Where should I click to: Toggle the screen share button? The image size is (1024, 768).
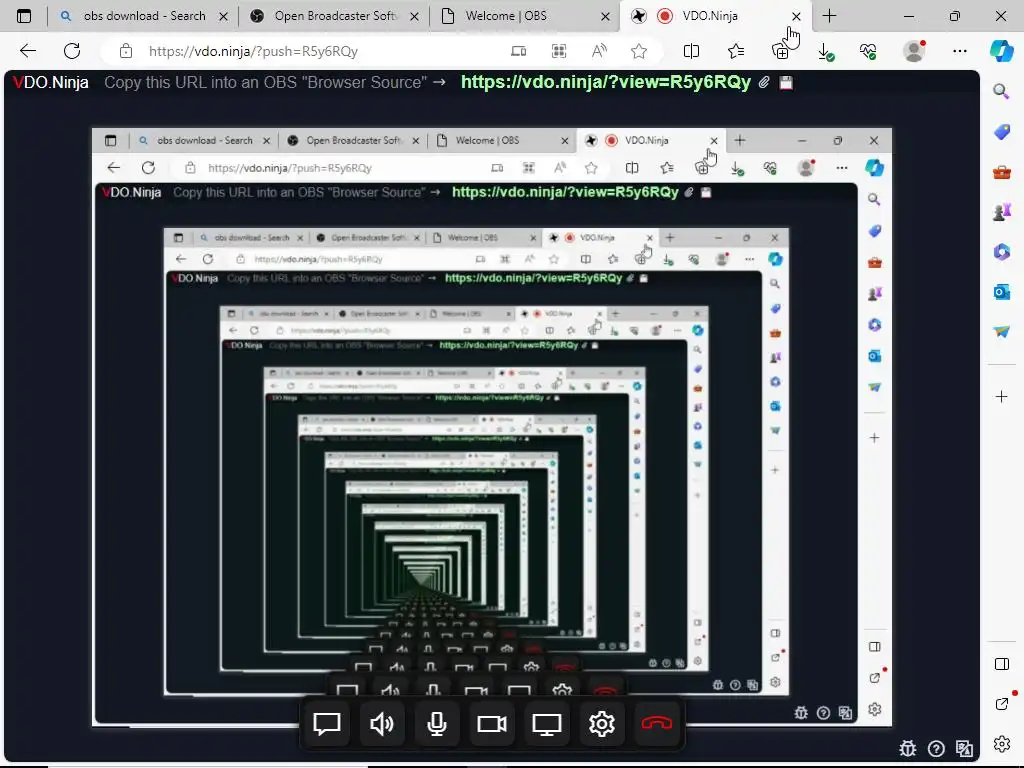coord(547,724)
